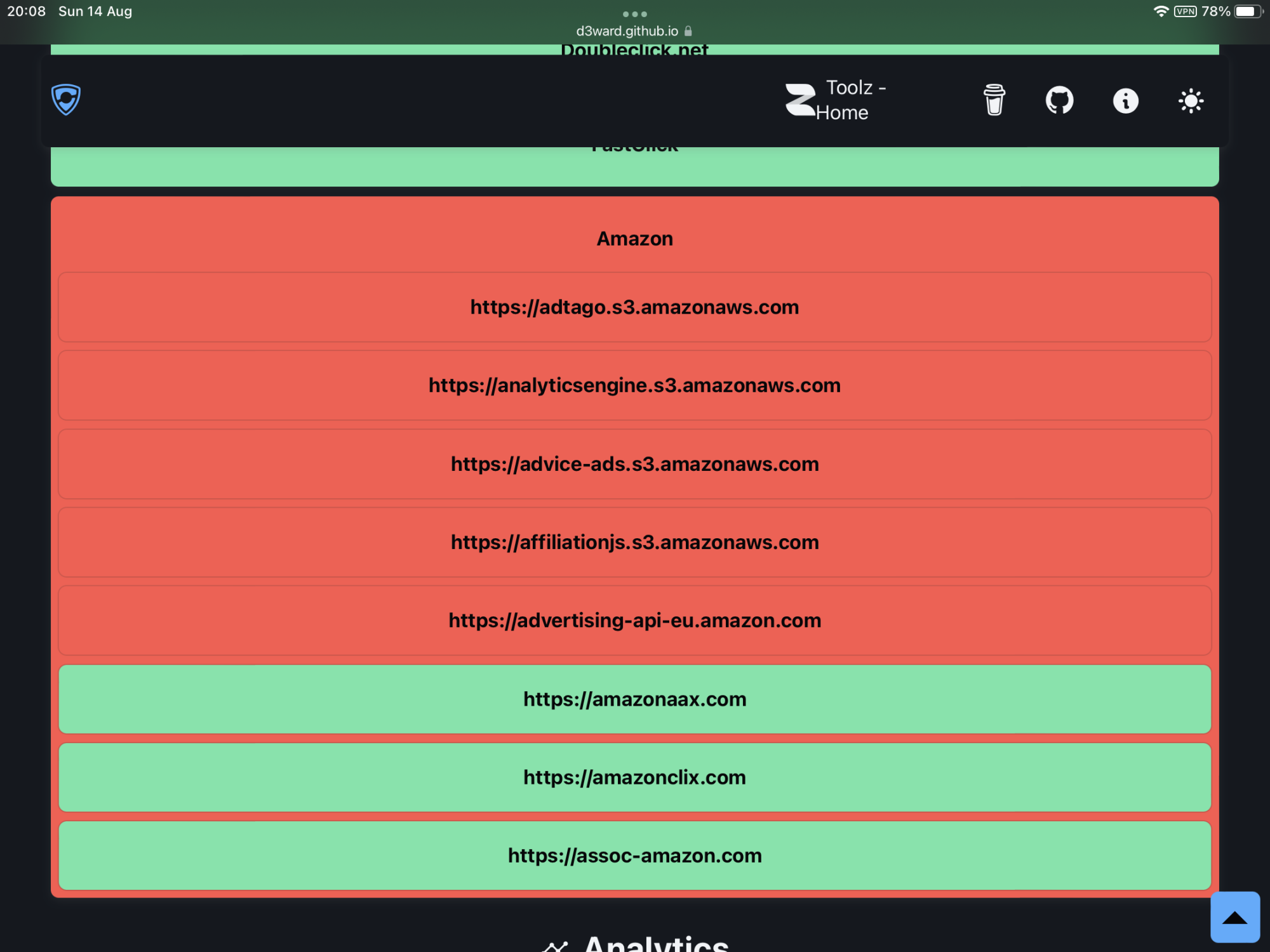The image size is (1270, 952).
Task: Open the GitHub repository icon
Action: coord(1059,100)
